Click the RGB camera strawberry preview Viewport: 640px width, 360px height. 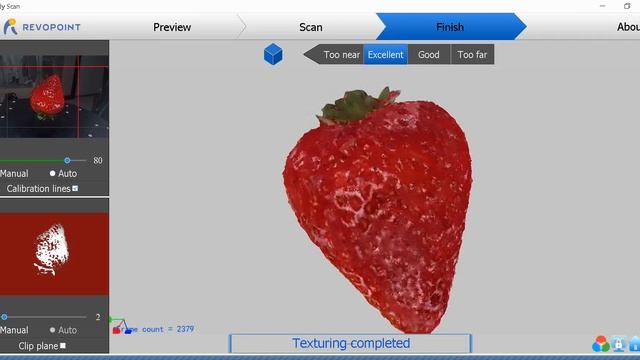(54, 97)
